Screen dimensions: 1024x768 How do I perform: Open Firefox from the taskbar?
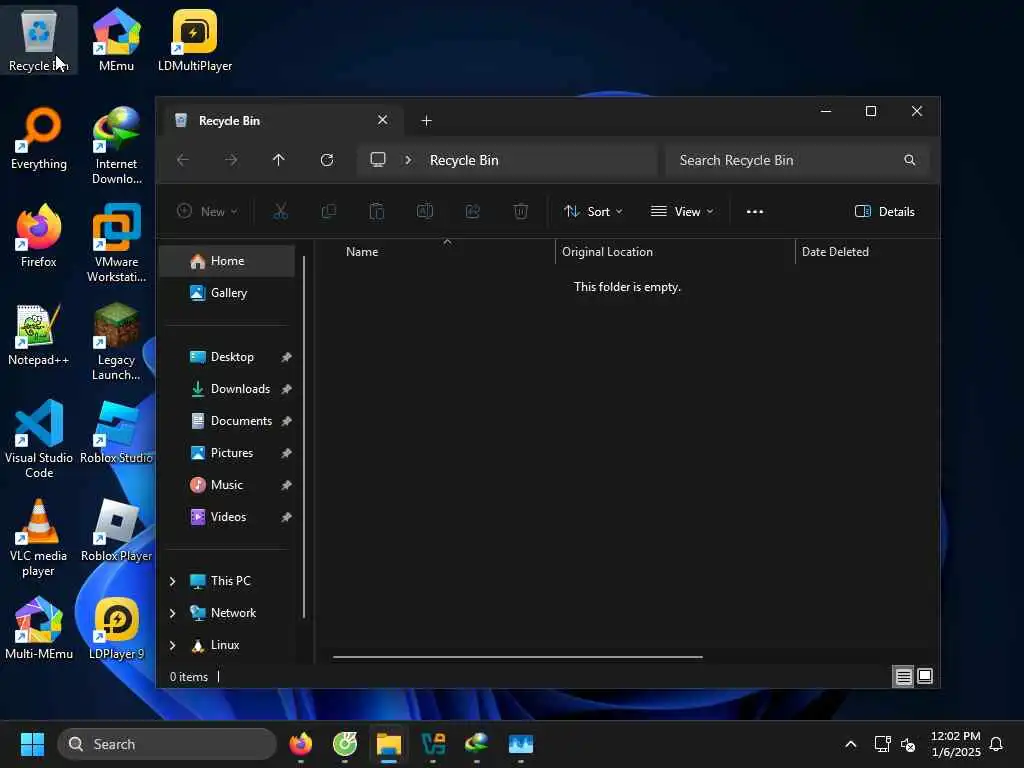pyautogui.click(x=300, y=744)
